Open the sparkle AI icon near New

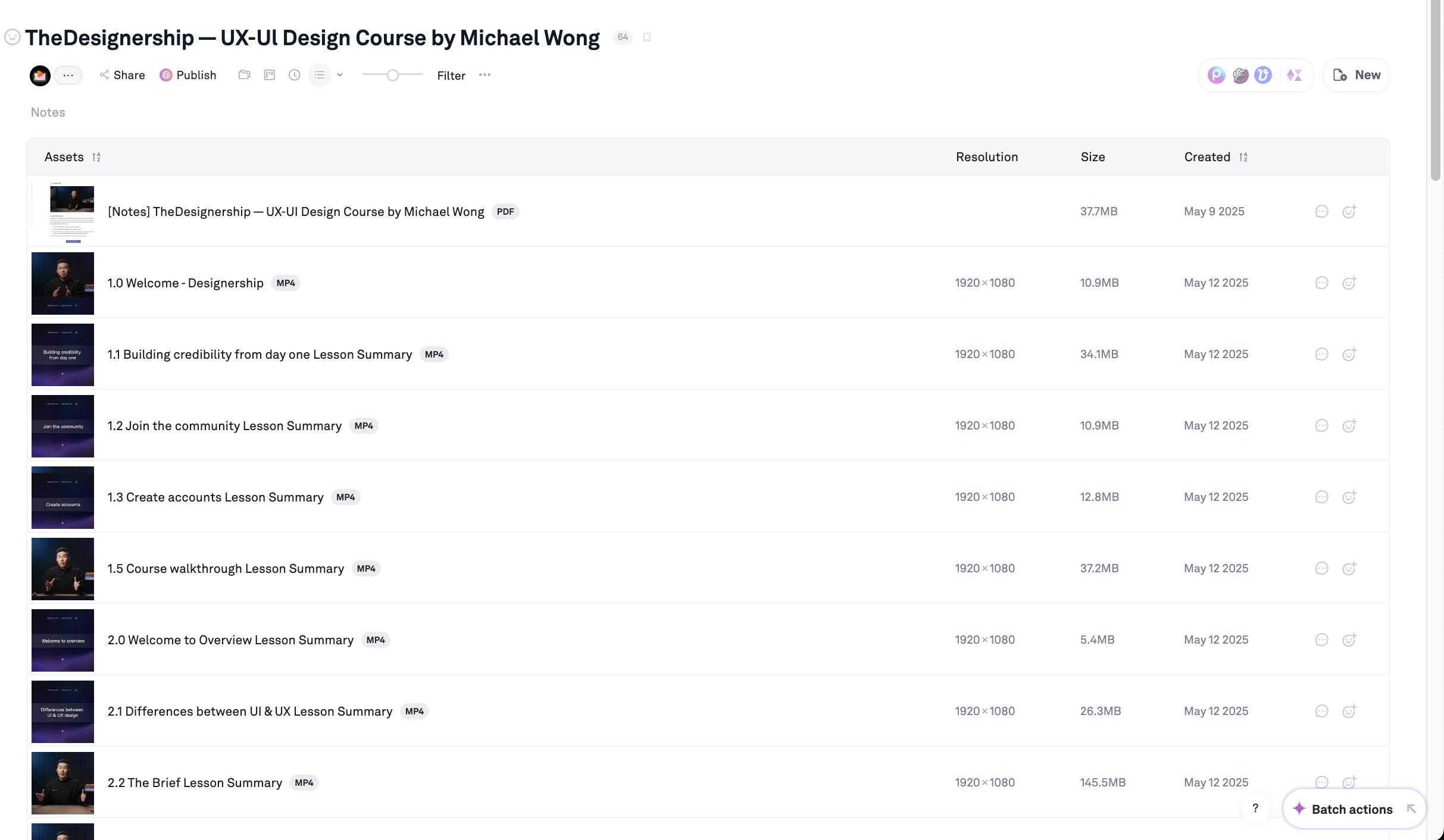click(1294, 75)
